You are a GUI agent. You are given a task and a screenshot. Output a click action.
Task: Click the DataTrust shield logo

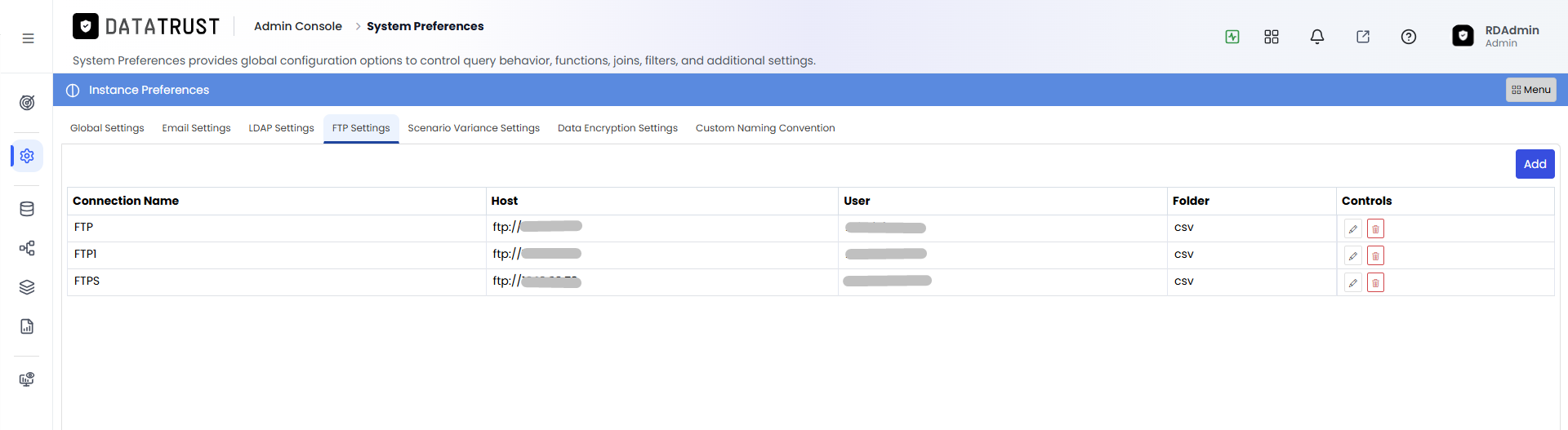point(86,26)
